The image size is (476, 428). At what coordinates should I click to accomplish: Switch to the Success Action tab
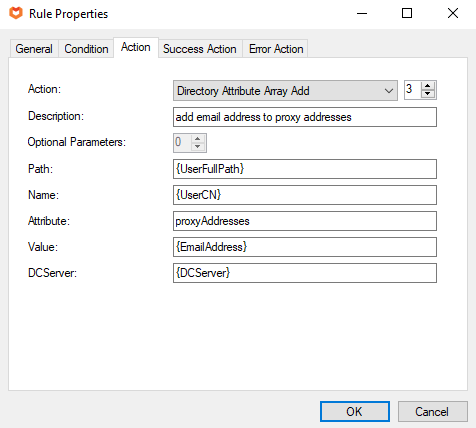point(200,49)
